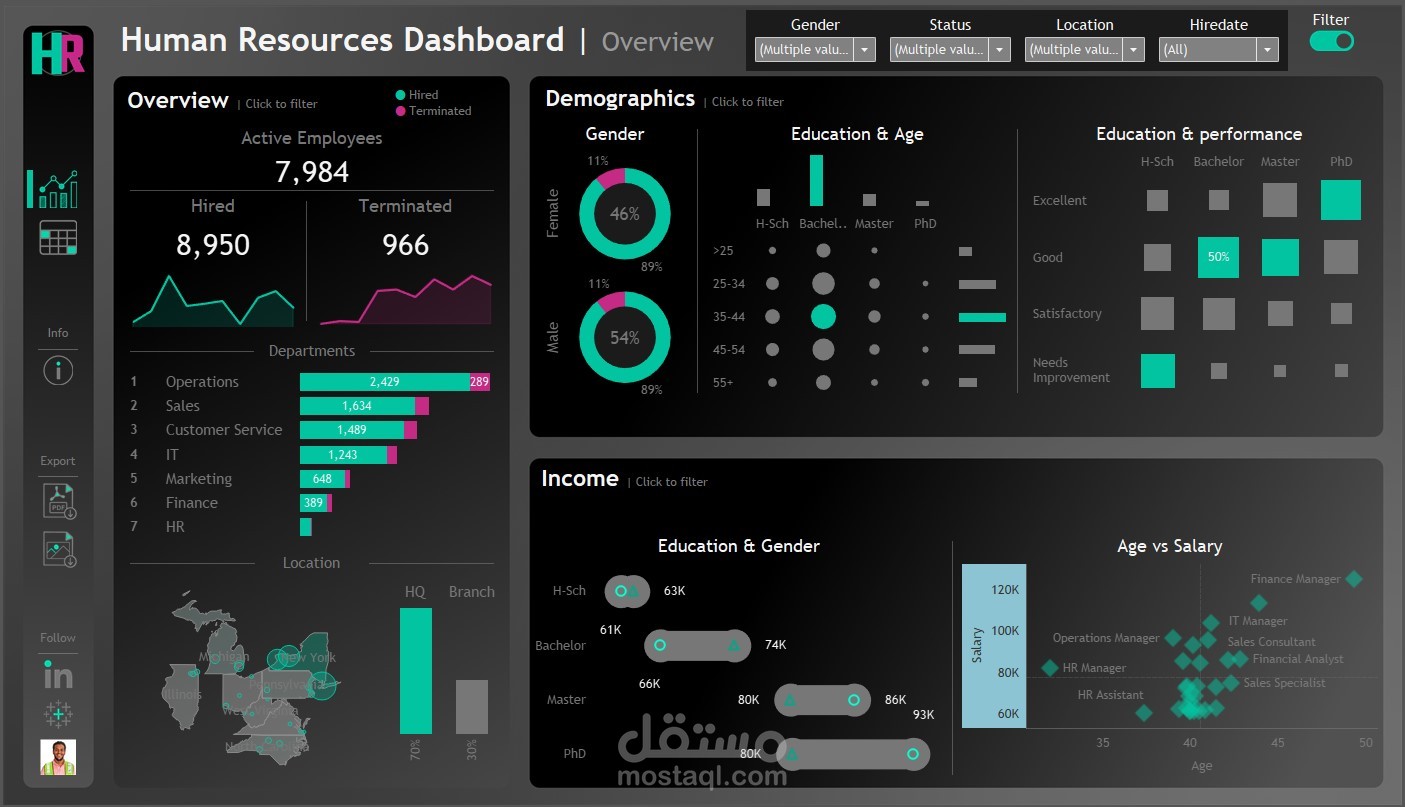This screenshot has height=807, width=1405.
Task: Click the Hired legend color dot
Action: click(401, 95)
